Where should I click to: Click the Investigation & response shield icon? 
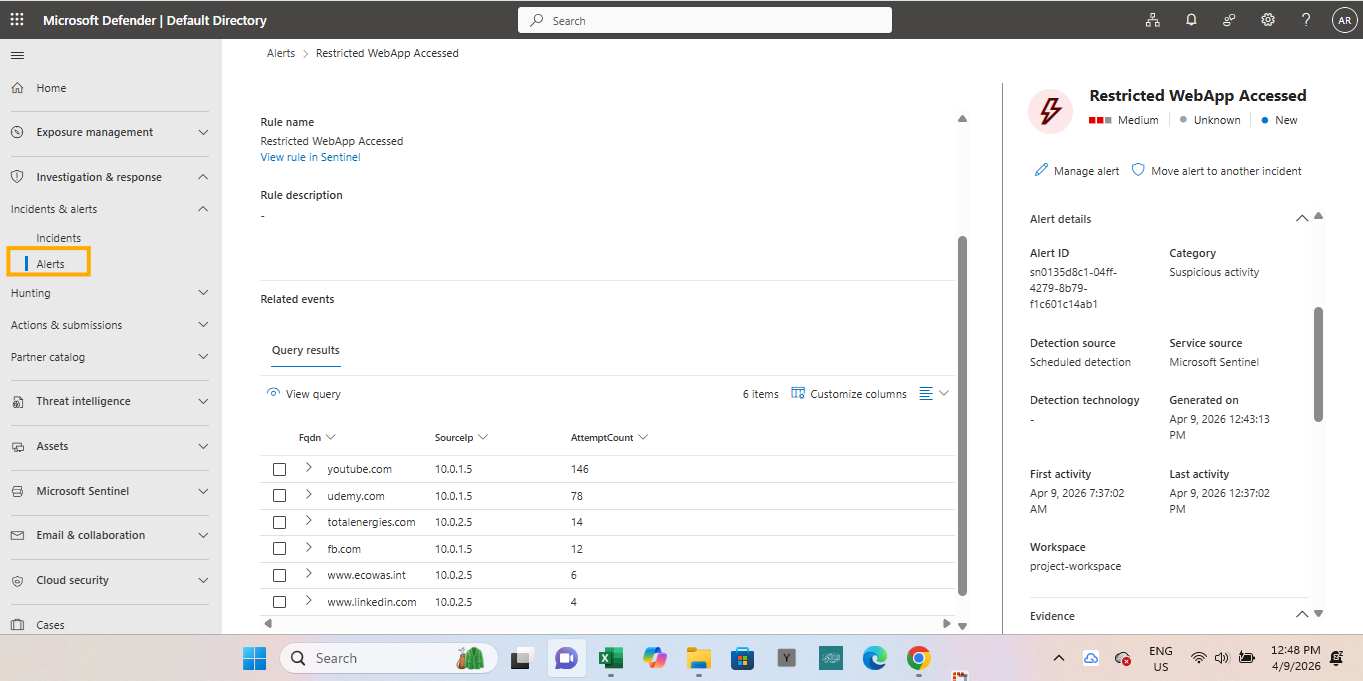click(17, 177)
